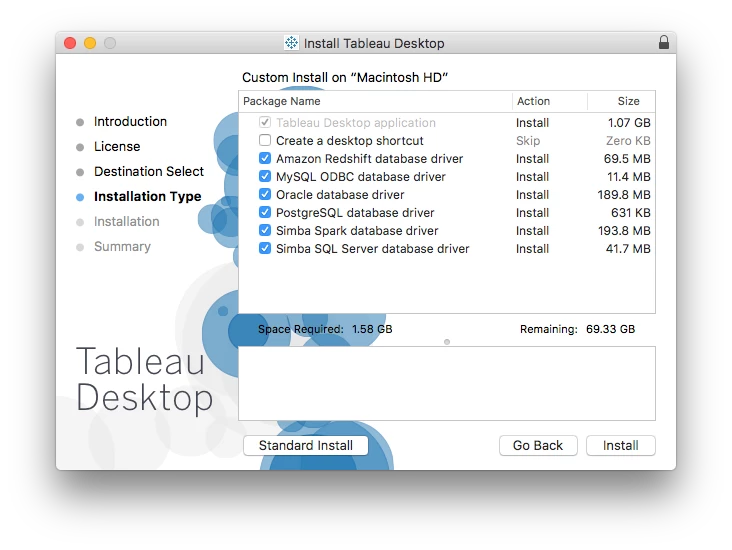
Task: Select the License step in sidebar
Action: [x=117, y=147]
